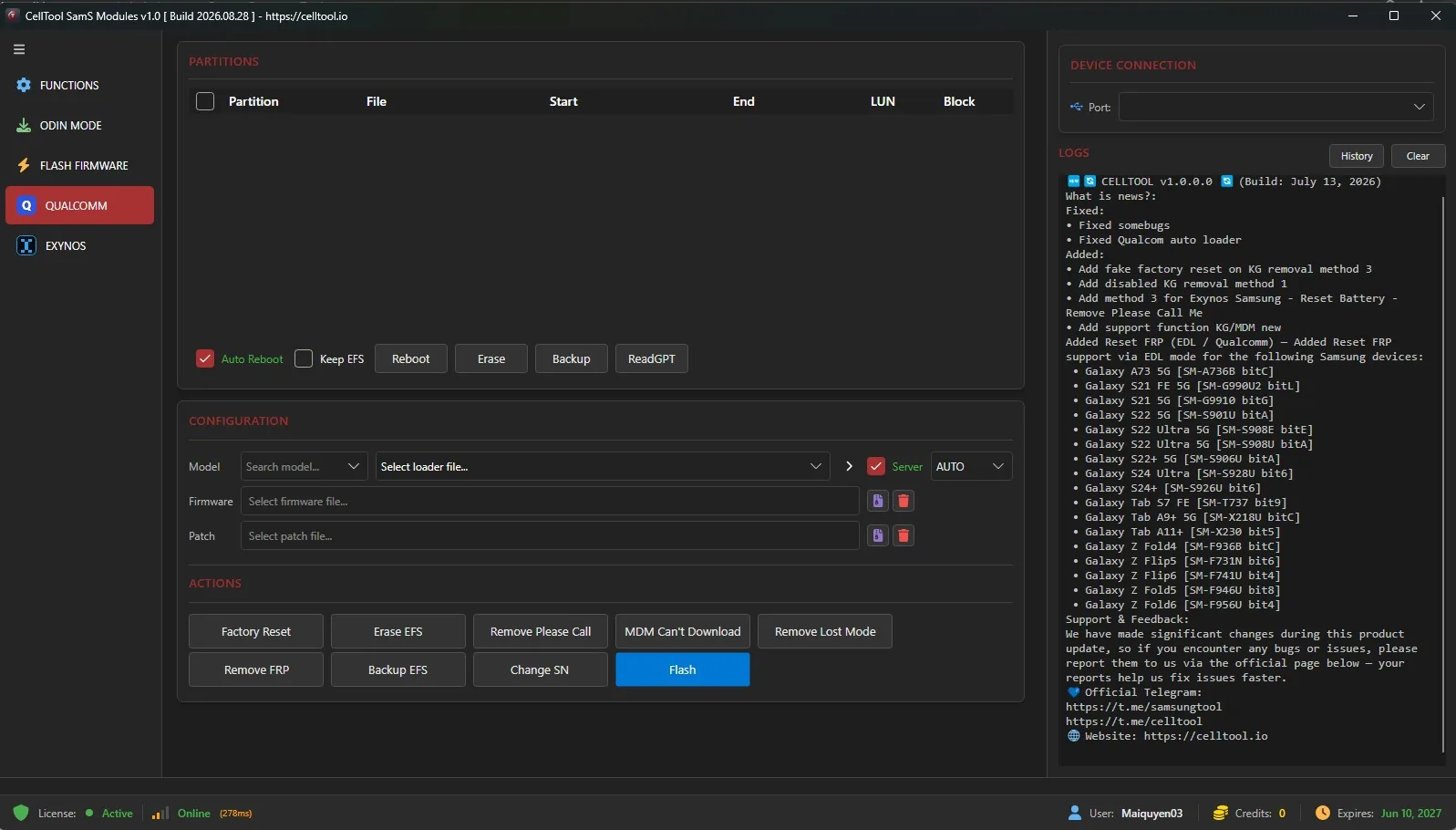Uncheck the Server checkbox

pyautogui.click(x=876, y=466)
